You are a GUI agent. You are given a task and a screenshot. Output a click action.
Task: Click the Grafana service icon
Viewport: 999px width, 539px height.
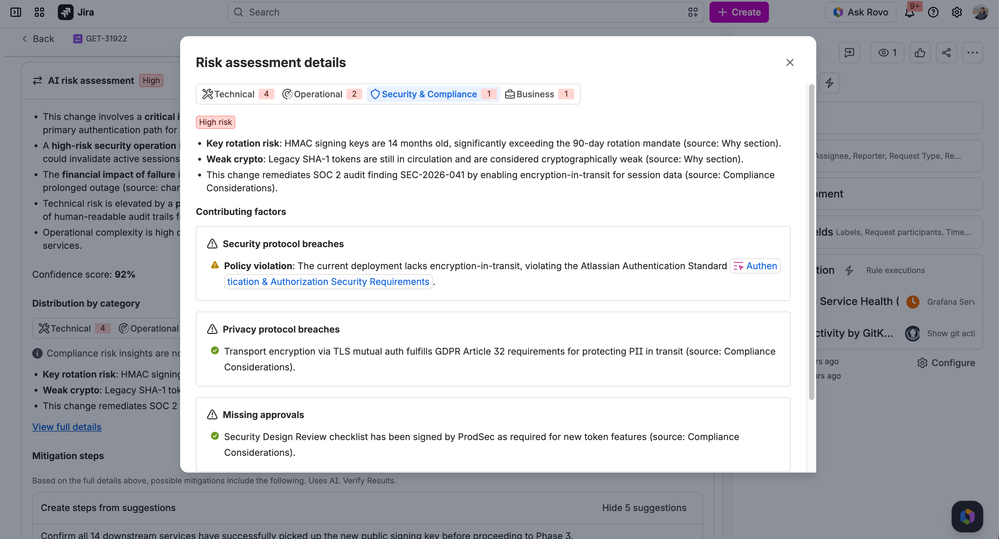(913, 301)
